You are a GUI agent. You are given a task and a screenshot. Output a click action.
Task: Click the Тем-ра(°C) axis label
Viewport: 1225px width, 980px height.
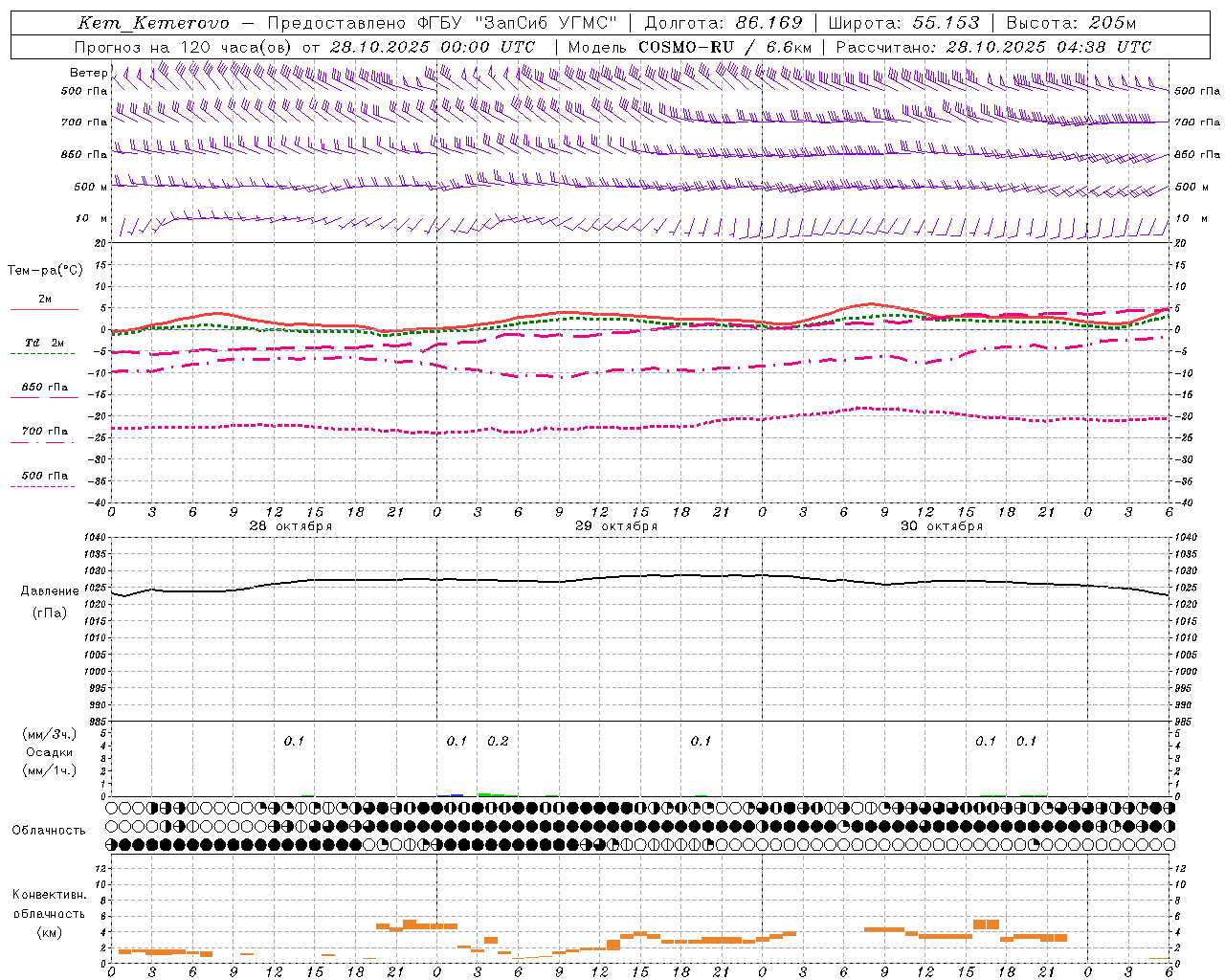pyautogui.click(x=45, y=271)
